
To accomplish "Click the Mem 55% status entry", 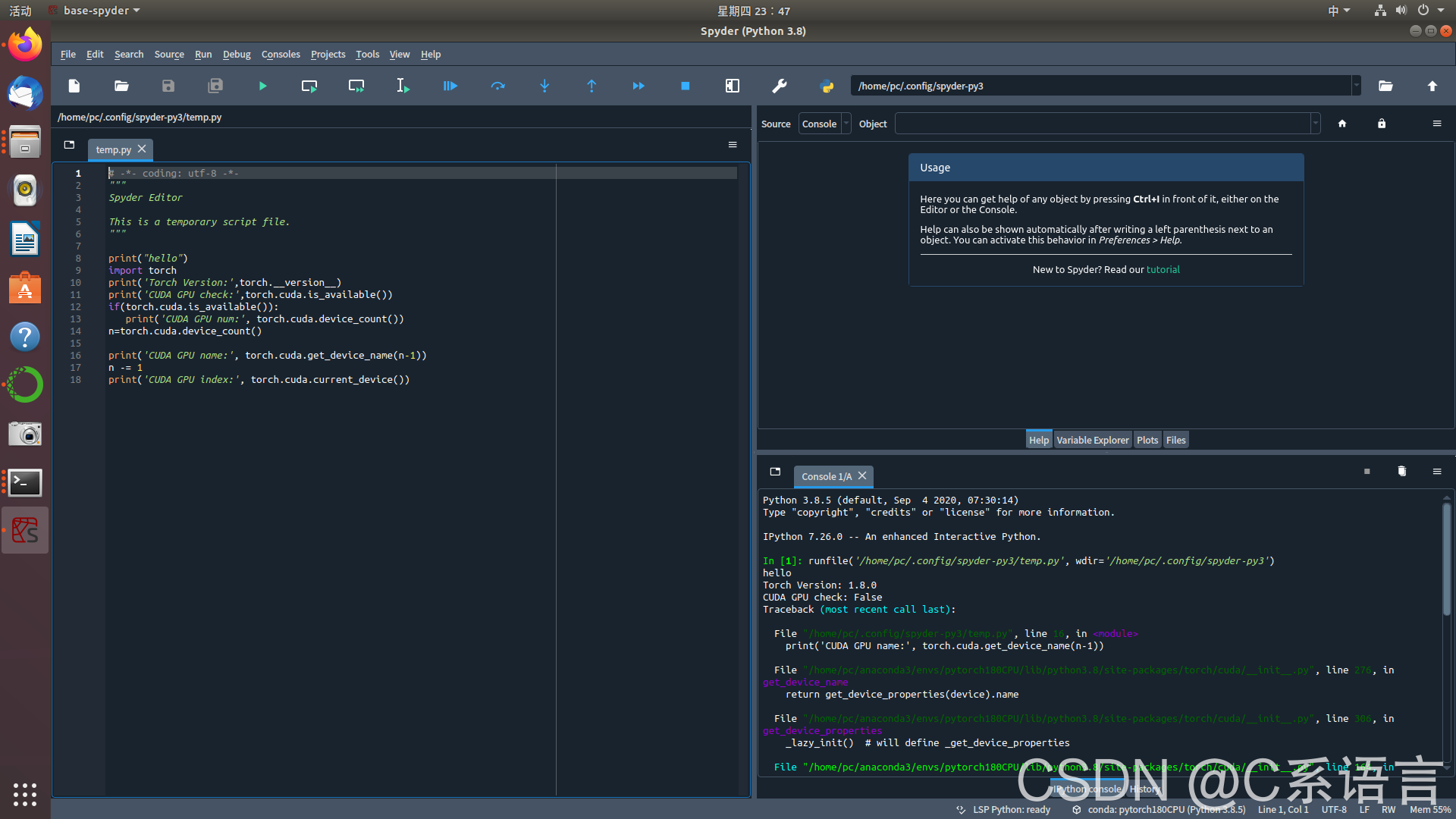I will click(x=1429, y=810).
